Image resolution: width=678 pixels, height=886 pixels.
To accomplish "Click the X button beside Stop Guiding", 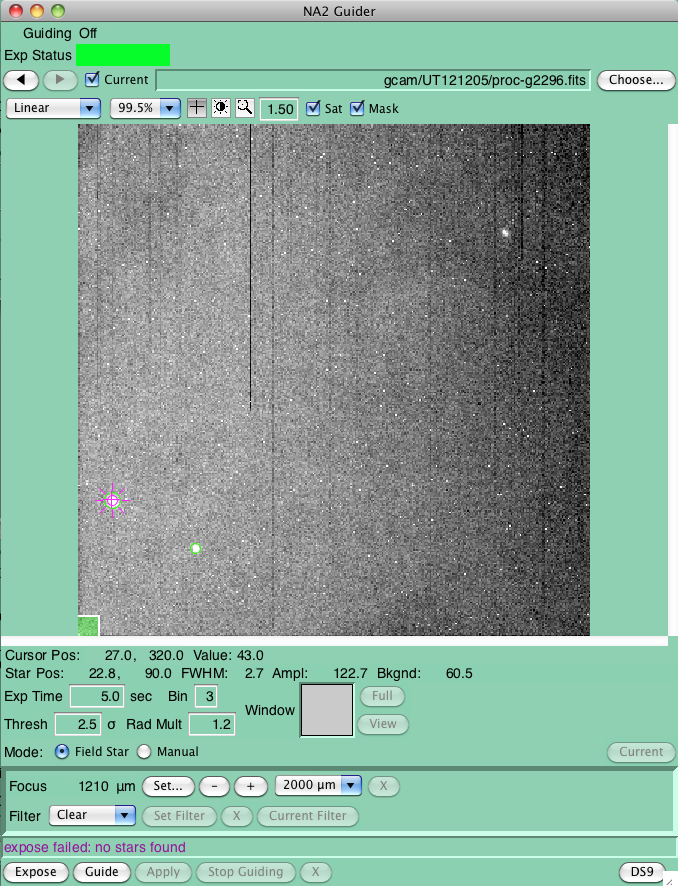I will click(316, 872).
